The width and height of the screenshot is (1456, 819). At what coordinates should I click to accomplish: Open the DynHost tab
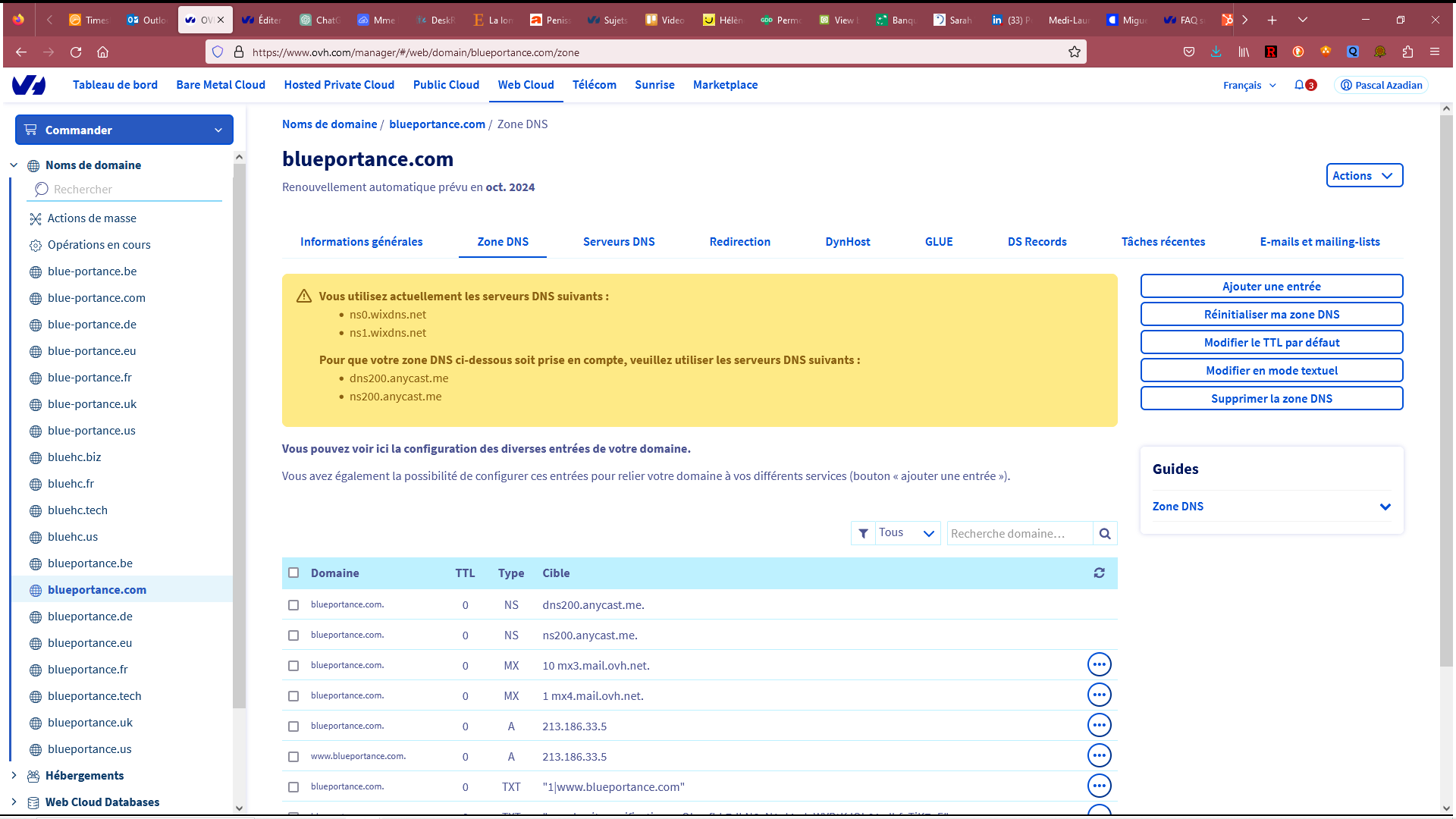pos(848,242)
